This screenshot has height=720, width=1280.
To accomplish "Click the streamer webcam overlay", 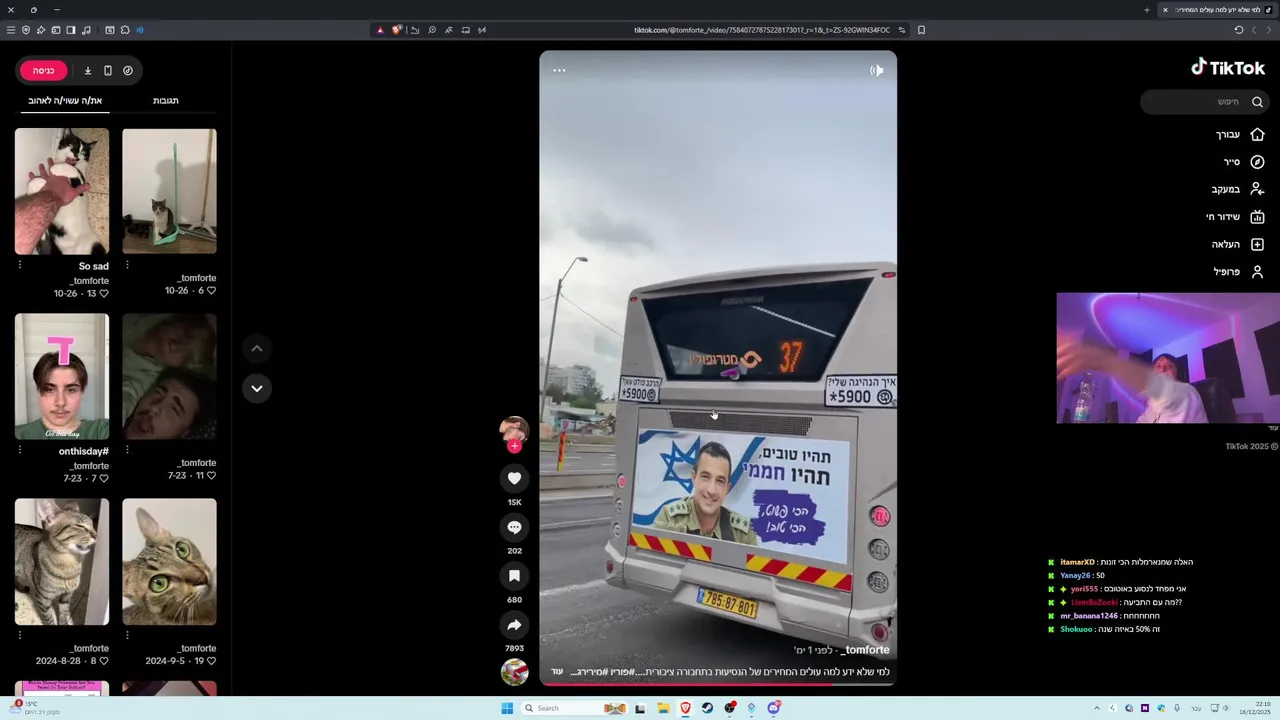I will click(1168, 358).
